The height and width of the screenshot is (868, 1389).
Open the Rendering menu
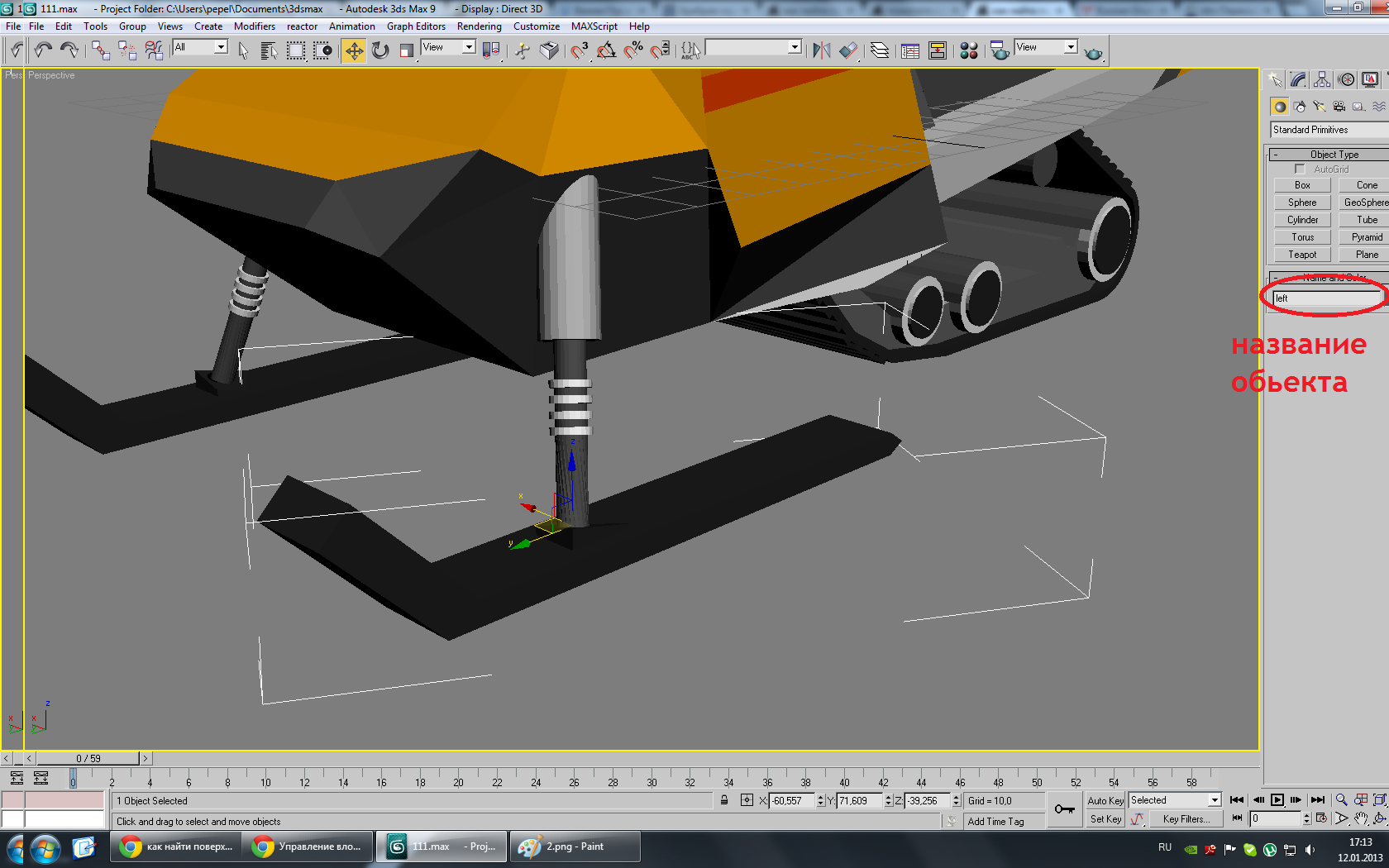tap(479, 26)
